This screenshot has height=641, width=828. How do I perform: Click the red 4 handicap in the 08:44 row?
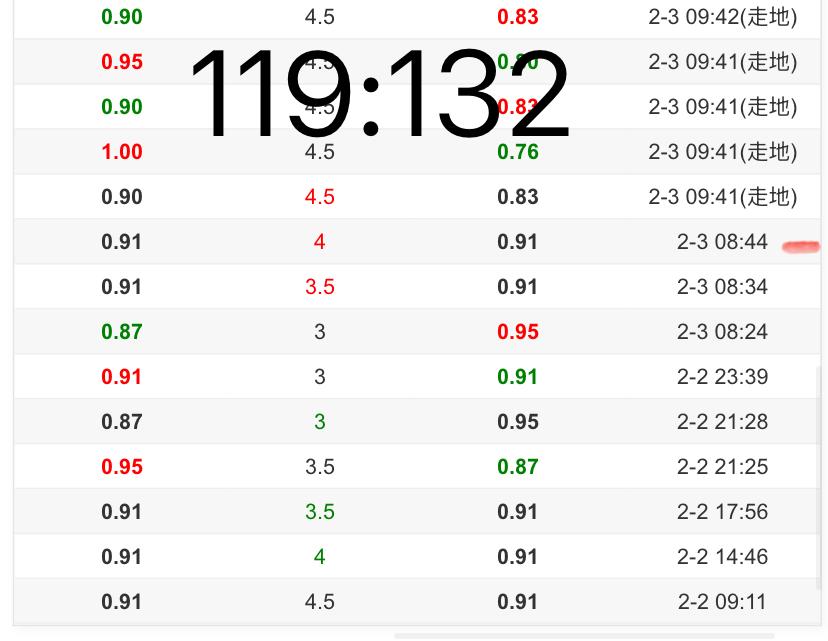(x=319, y=242)
